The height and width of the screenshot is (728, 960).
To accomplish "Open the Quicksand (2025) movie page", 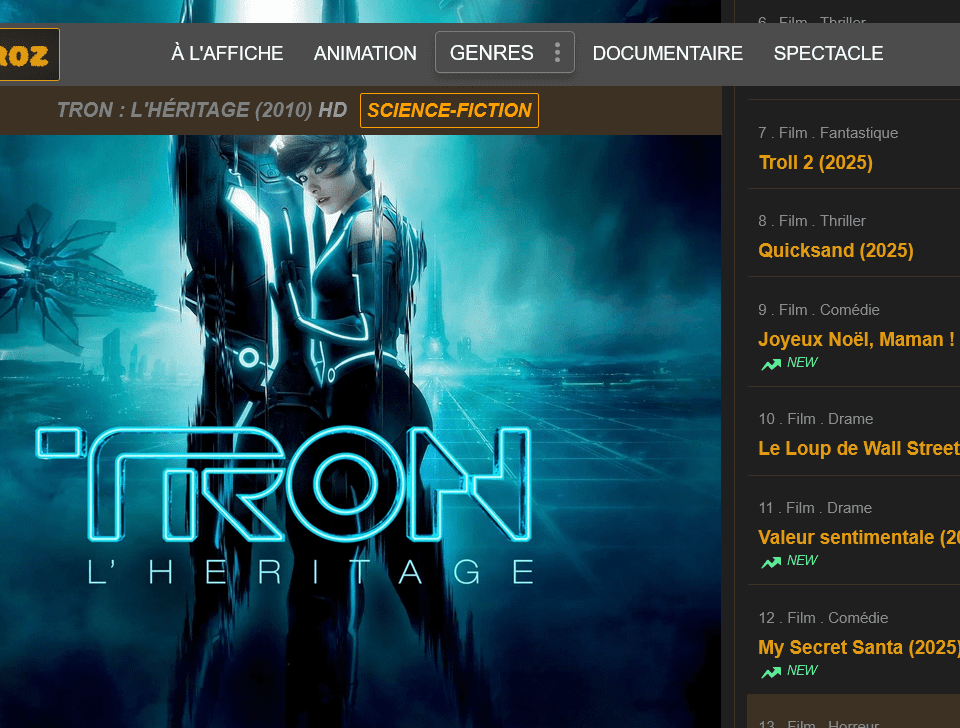I will click(836, 250).
